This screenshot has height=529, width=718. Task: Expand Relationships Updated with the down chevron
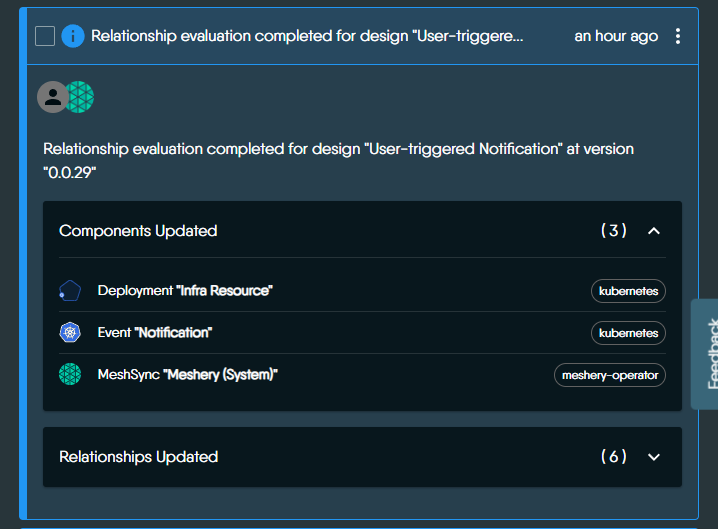click(654, 457)
